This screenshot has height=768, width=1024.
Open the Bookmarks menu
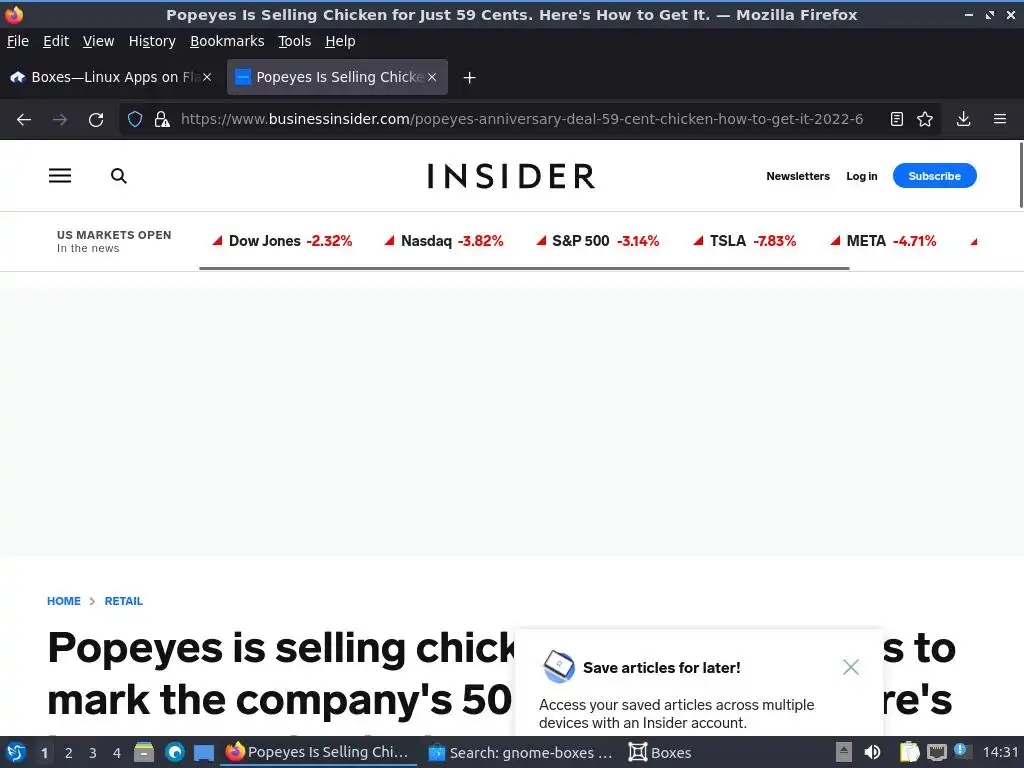point(227,41)
